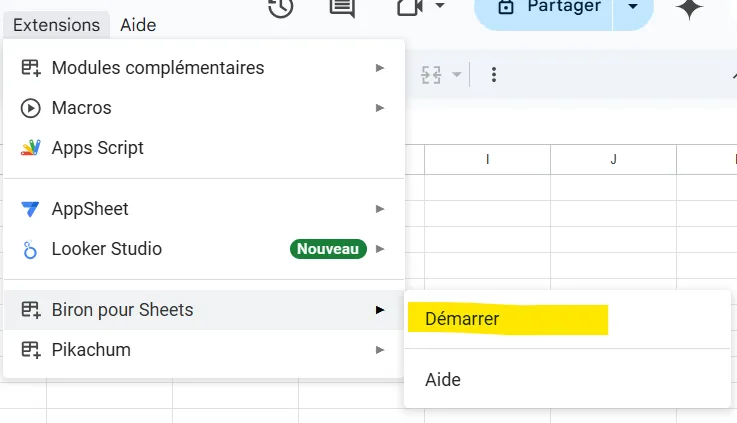
Task: Open the AppSheet submenu
Action: click(x=204, y=209)
